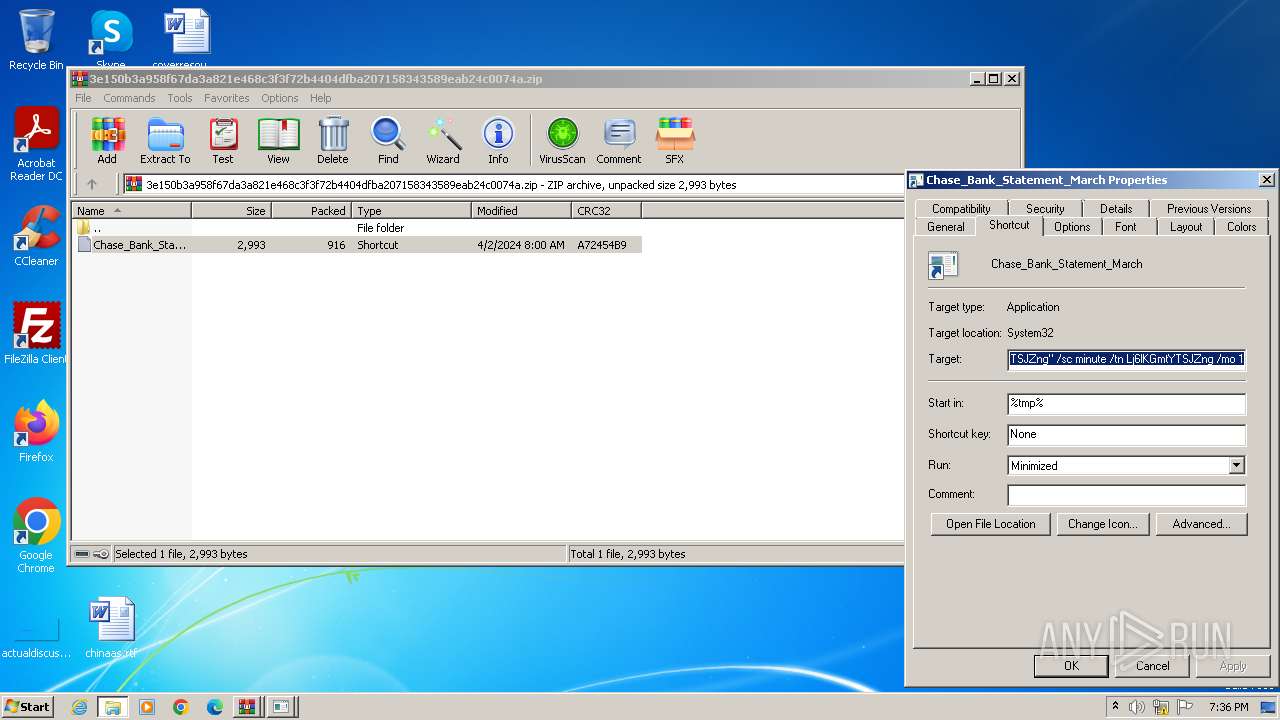Open Firefox desktop shortcut
Image resolution: width=1280 pixels, height=720 pixels.
[x=36, y=431]
